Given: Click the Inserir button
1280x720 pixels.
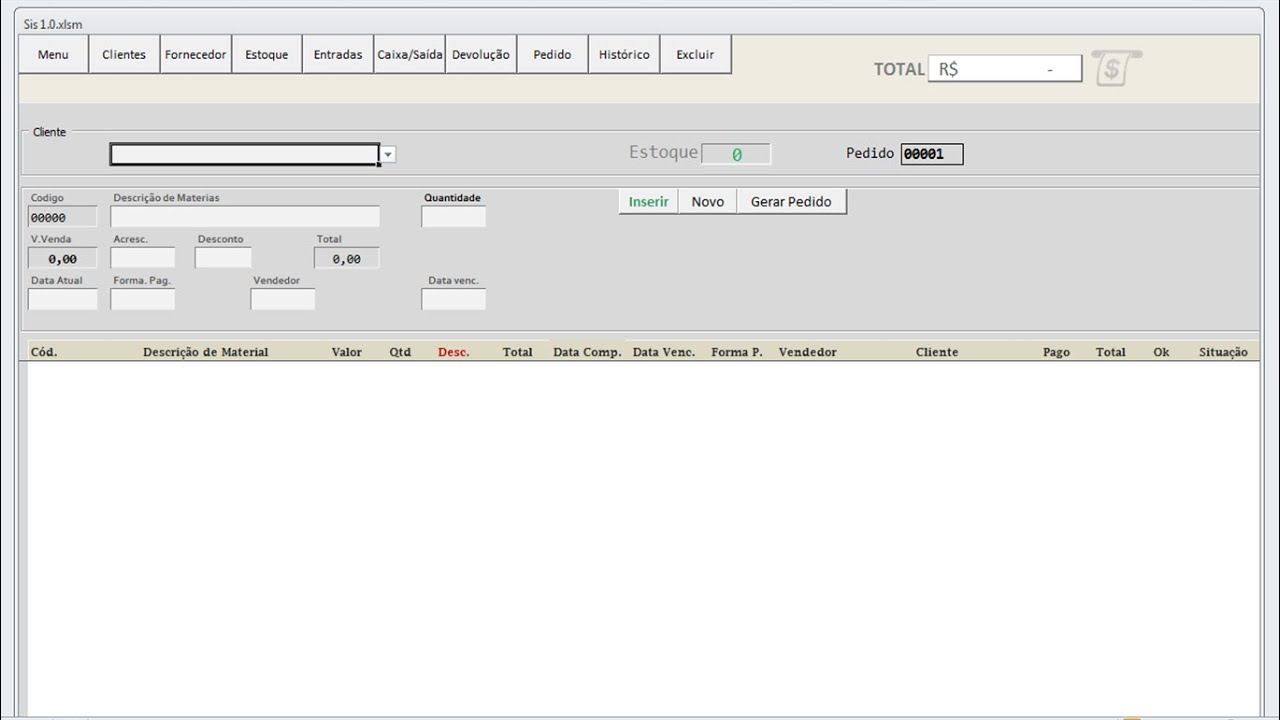Looking at the screenshot, I should (649, 202).
